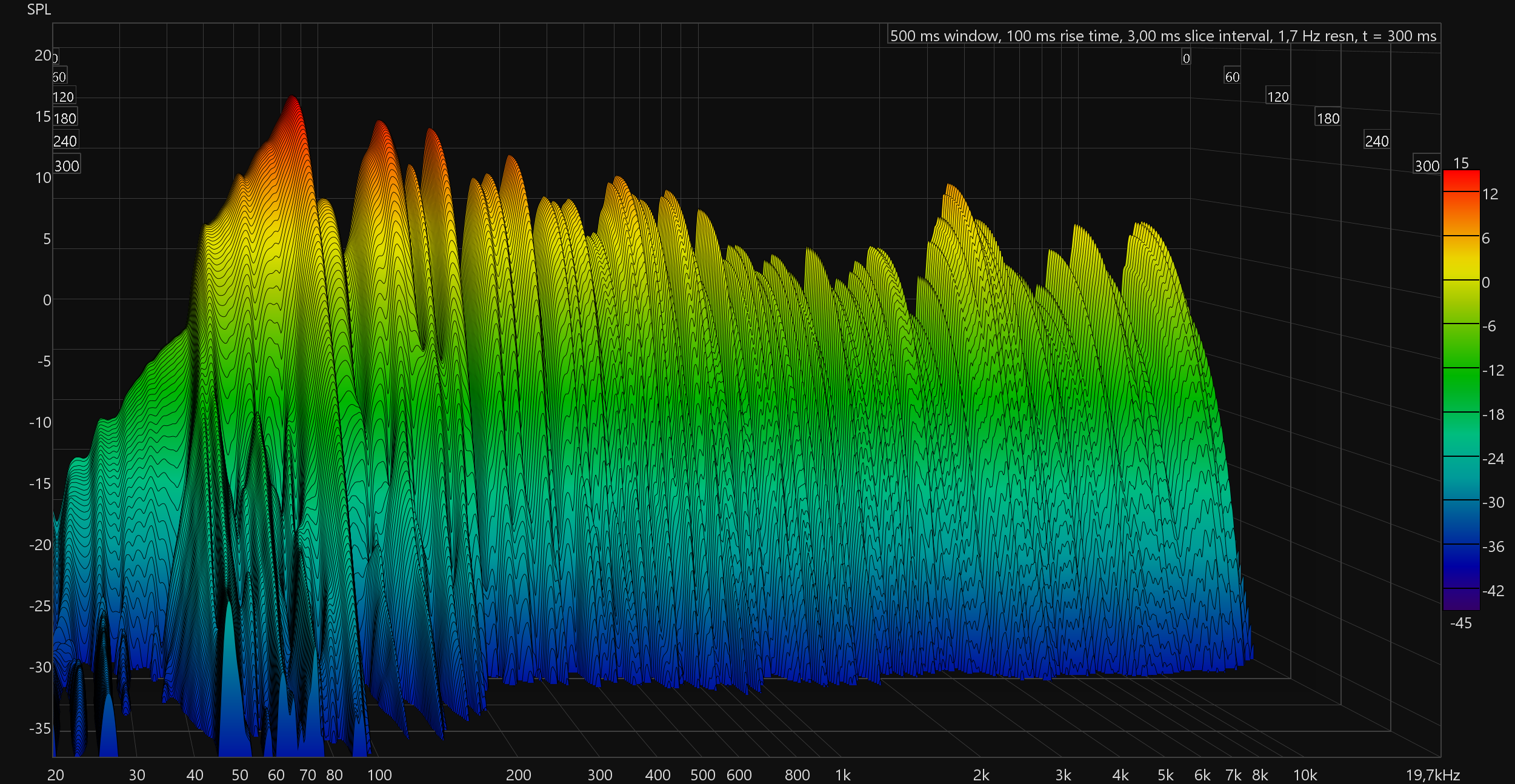The width and height of the screenshot is (1515, 784).
Task: Click the 180 ms marker on the right time axis
Action: (x=1327, y=118)
